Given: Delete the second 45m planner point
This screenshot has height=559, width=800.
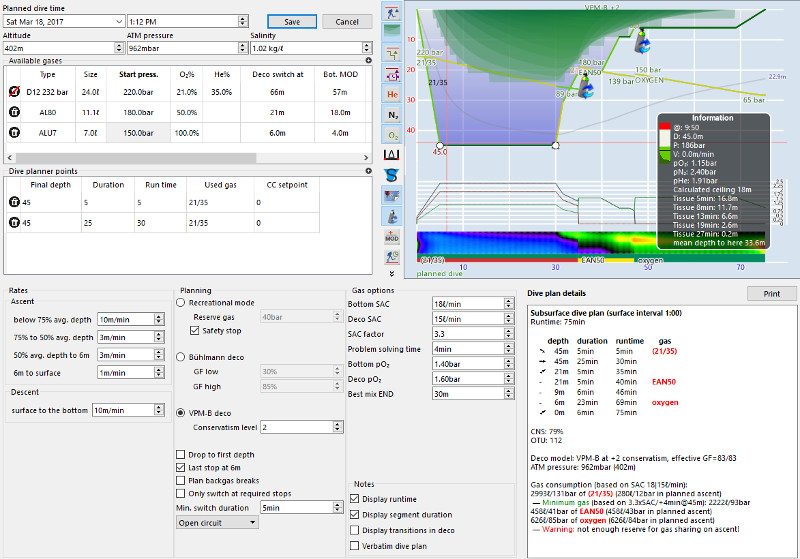Looking at the screenshot, I should [x=14, y=222].
